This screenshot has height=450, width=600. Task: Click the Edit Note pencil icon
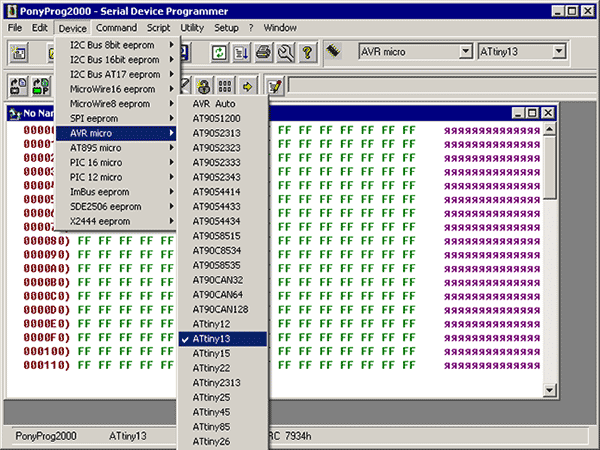point(275,86)
